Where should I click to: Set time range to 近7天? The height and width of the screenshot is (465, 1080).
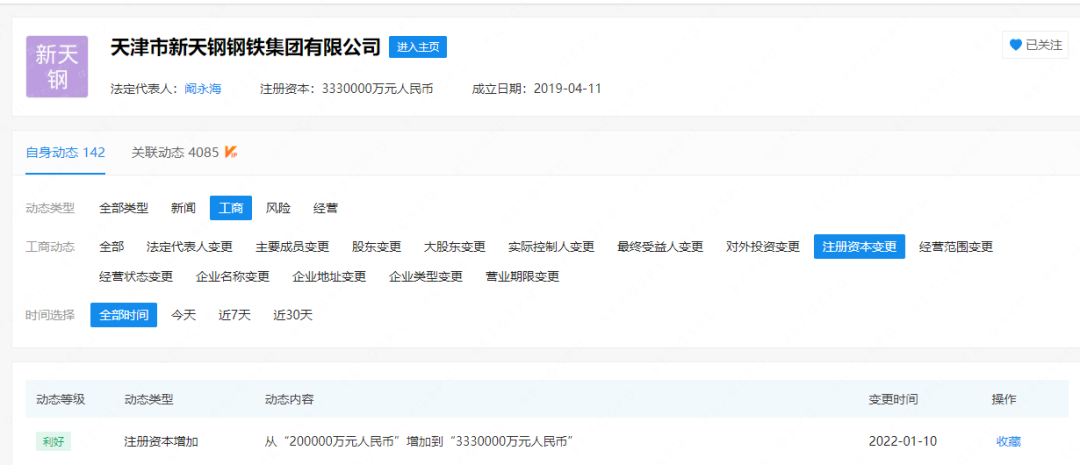tap(235, 315)
